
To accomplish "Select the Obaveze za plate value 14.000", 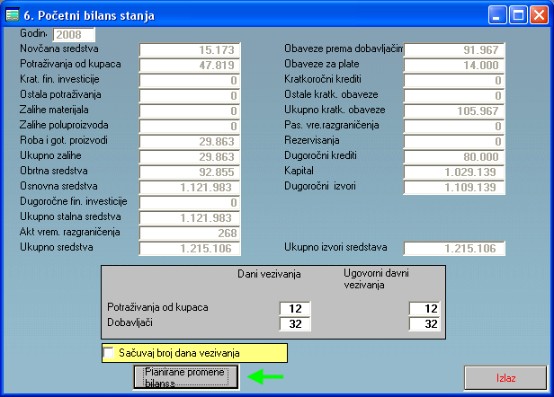I will [454, 65].
